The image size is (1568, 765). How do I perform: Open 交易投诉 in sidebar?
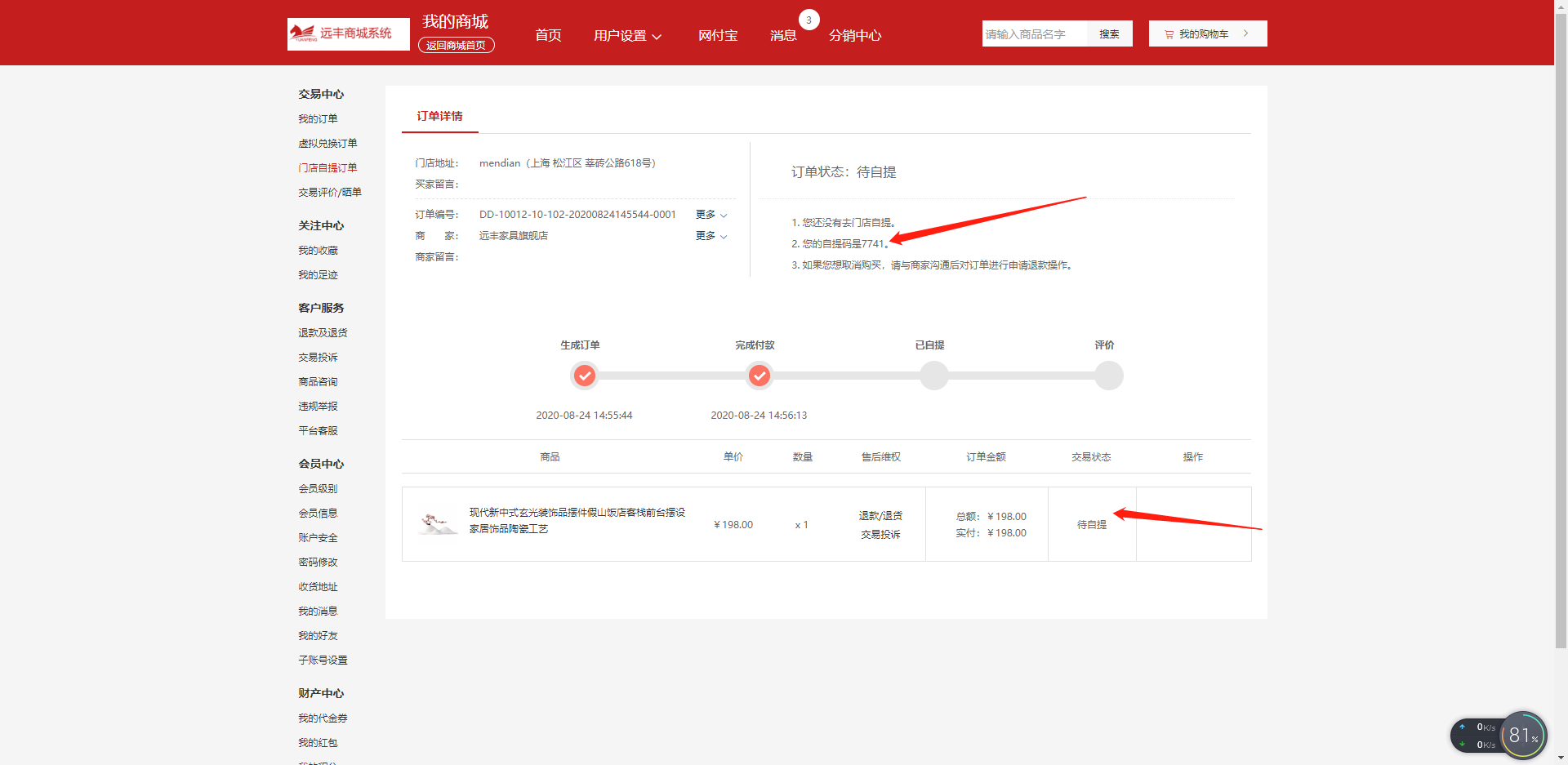[318, 358]
